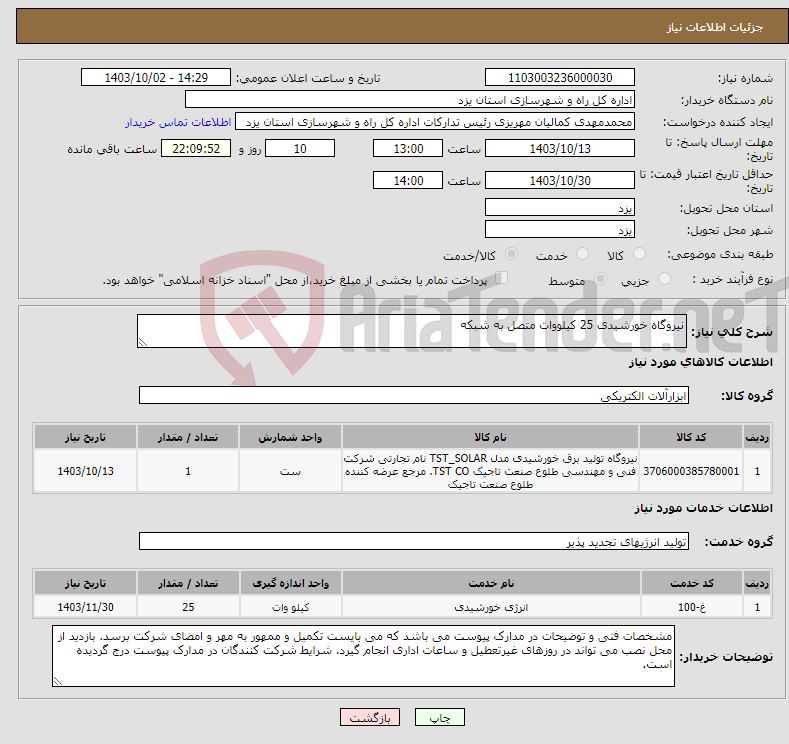Select the کالا/خدمت radio button
This screenshot has height=744, width=789.
[511, 254]
